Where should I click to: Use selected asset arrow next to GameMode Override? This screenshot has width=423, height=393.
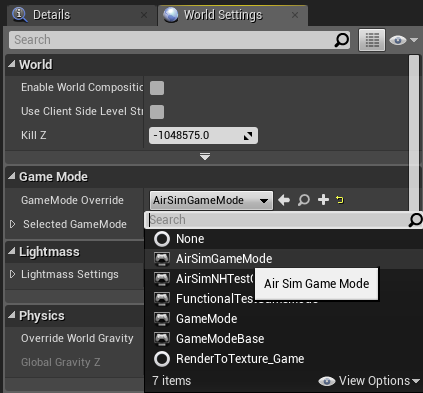[284, 200]
